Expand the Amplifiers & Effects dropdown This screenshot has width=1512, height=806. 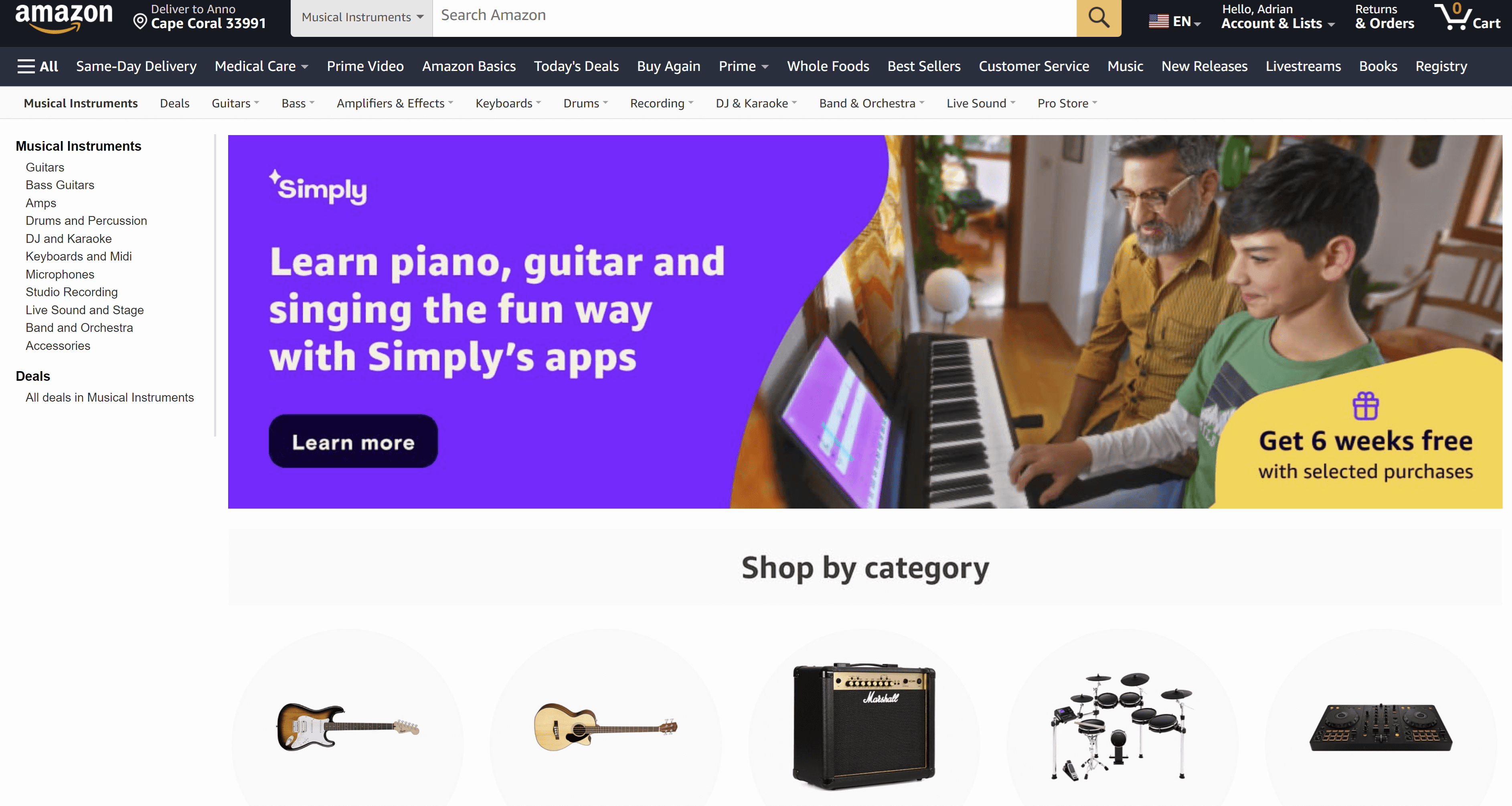point(395,103)
